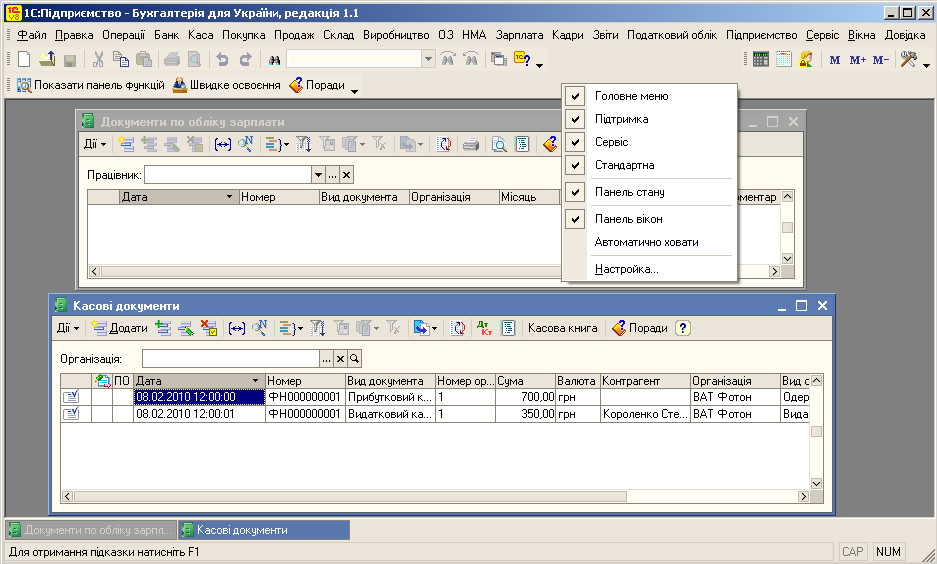This screenshot has height=564, width=937.
Task: Open the Дії dropdown in Касові документи
Action: pyautogui.click(x=68, y=328)
